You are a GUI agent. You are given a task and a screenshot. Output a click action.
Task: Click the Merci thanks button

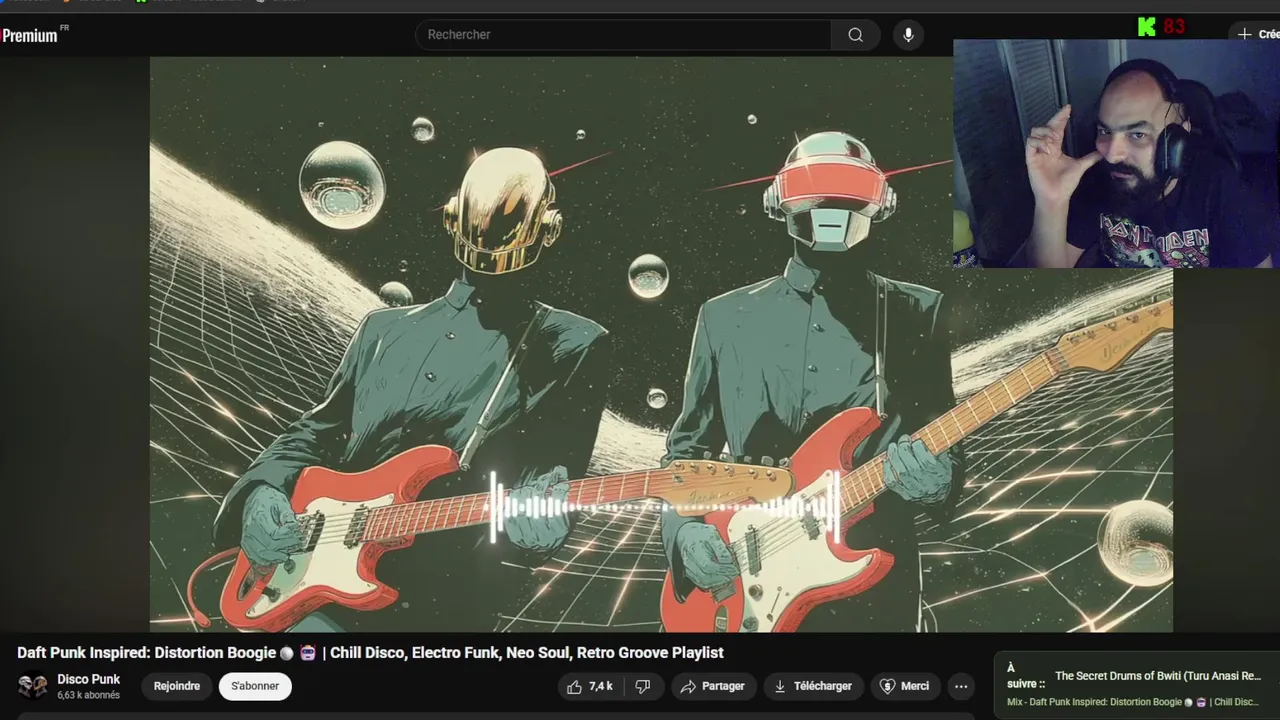click(904, 686)
